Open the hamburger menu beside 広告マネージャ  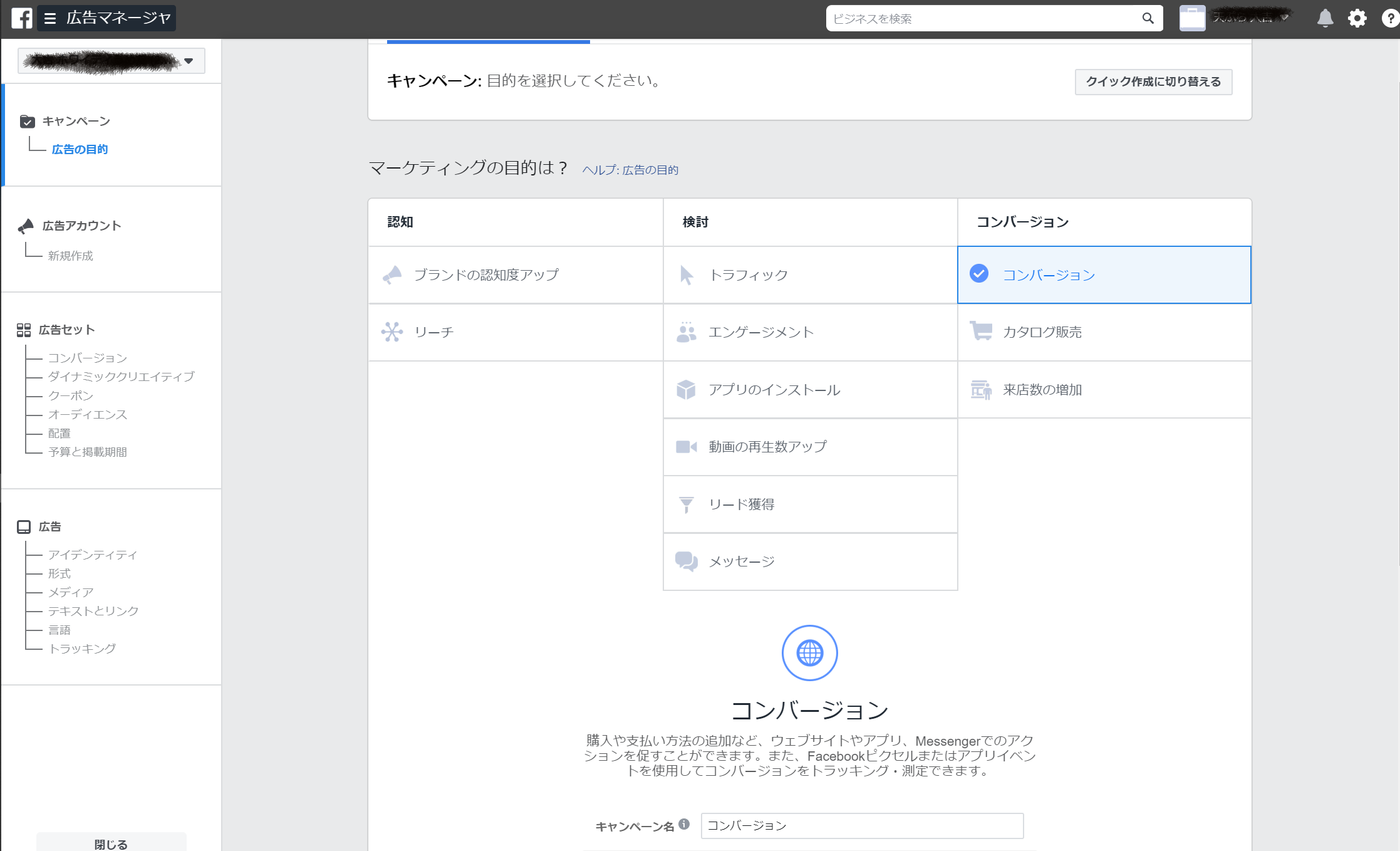[x=50, y=18]
